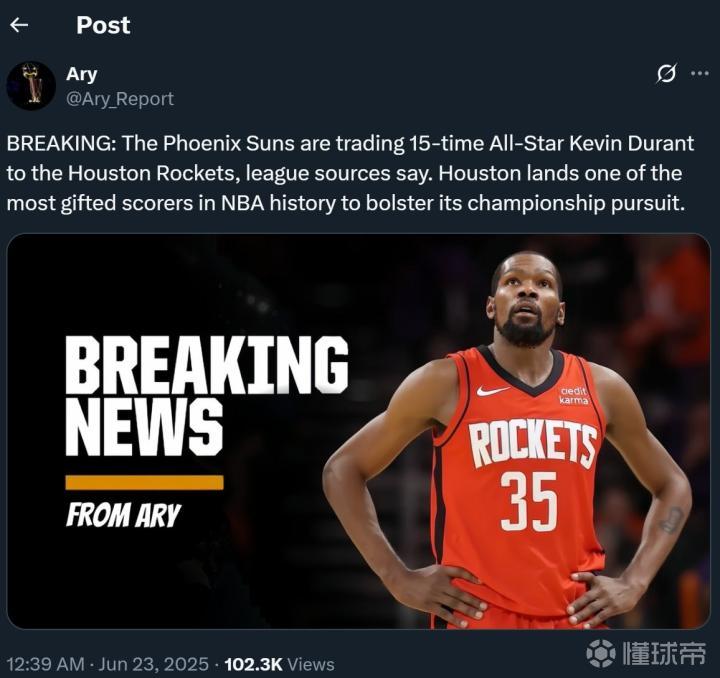Screen dimensions: 720x678
Task: Open the 102.3K Views count
Action: [280, 664]
